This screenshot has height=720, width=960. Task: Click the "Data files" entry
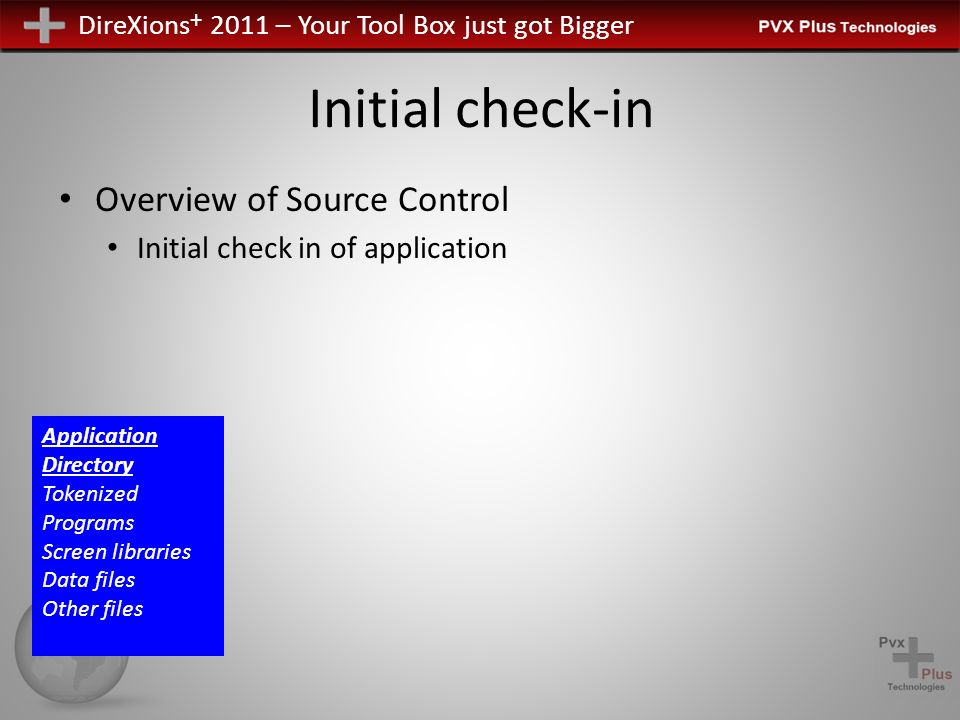(x=88, y=580)
